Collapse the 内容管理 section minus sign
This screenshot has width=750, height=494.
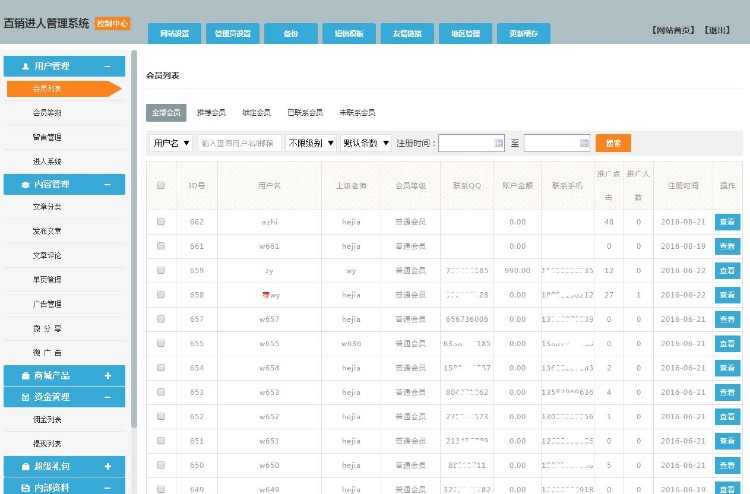[108, 185]
